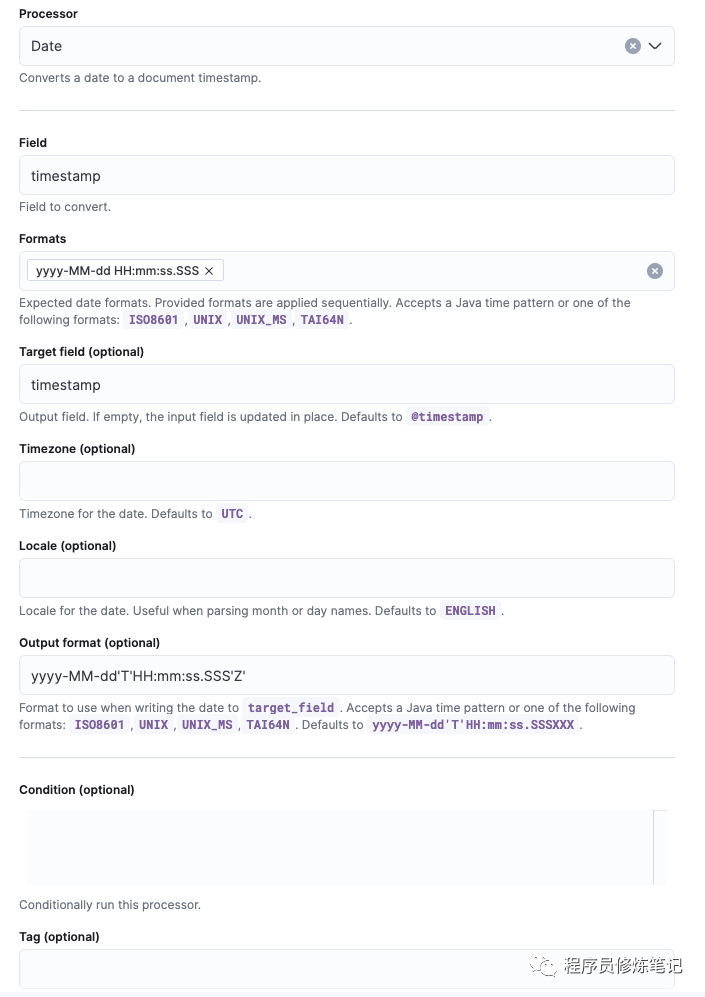The width and height of the screenshot is (705, 997).
Task: Click the empty Locale input box
Action: (x=346, y=578)
